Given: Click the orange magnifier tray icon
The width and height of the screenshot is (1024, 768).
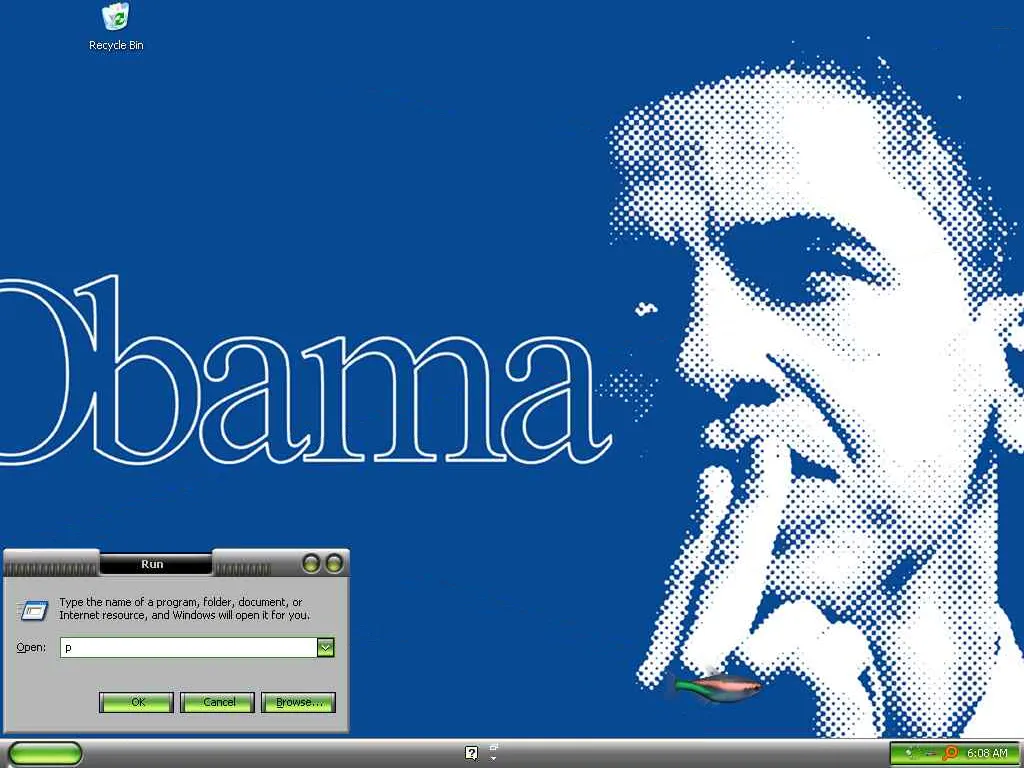Looking at the screenshot, I should [950, 753].
